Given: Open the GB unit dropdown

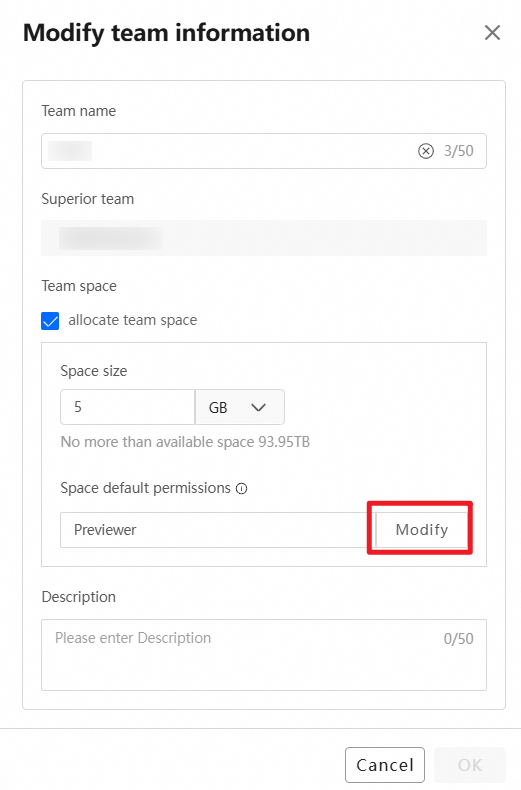Looking at the screenshot, I should (x=240, y=407).
